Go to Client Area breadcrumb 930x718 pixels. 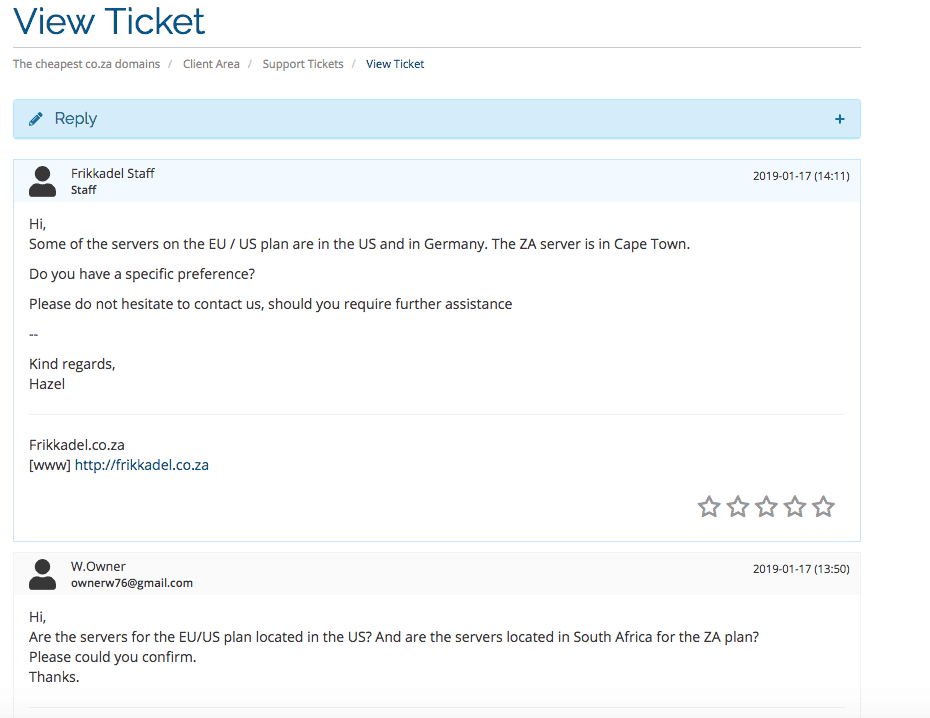pos(211,64)
